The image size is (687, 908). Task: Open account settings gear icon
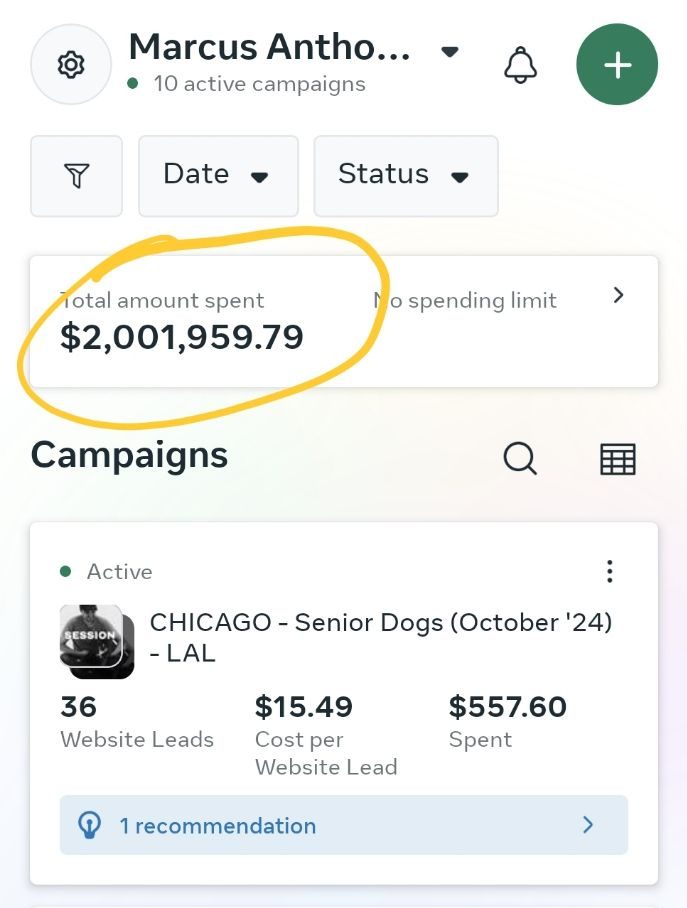tap(71, 64)
